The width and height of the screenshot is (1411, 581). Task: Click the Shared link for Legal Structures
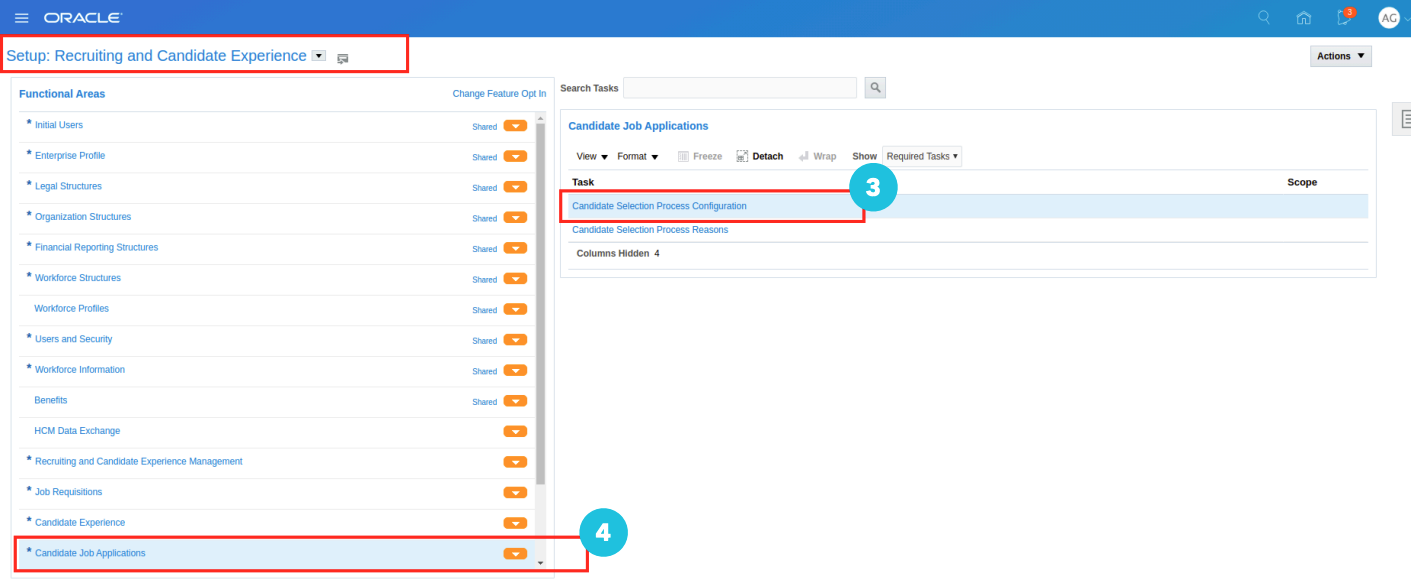point(485,188)
